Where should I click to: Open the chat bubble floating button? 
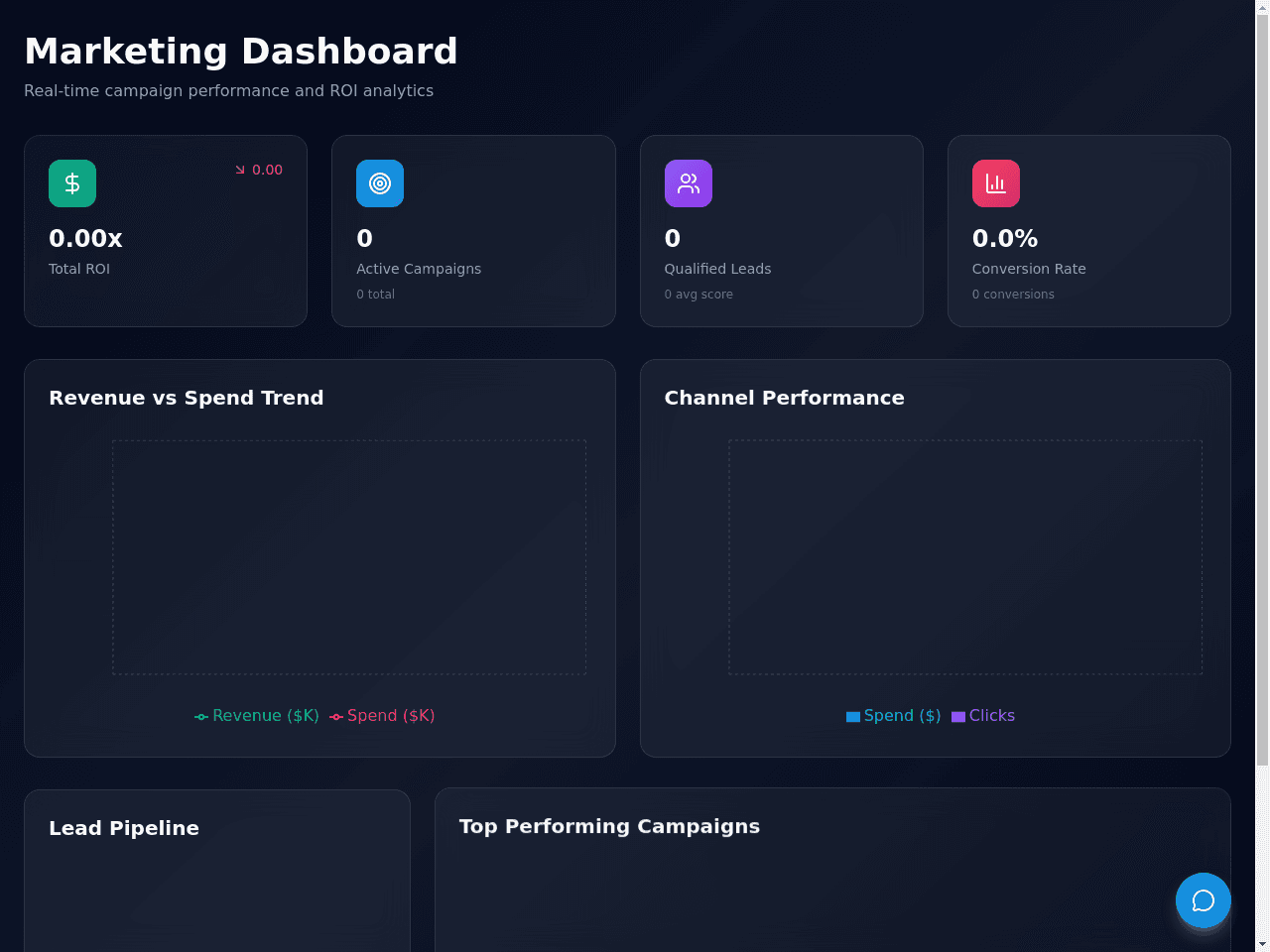tap(1204, 900)
